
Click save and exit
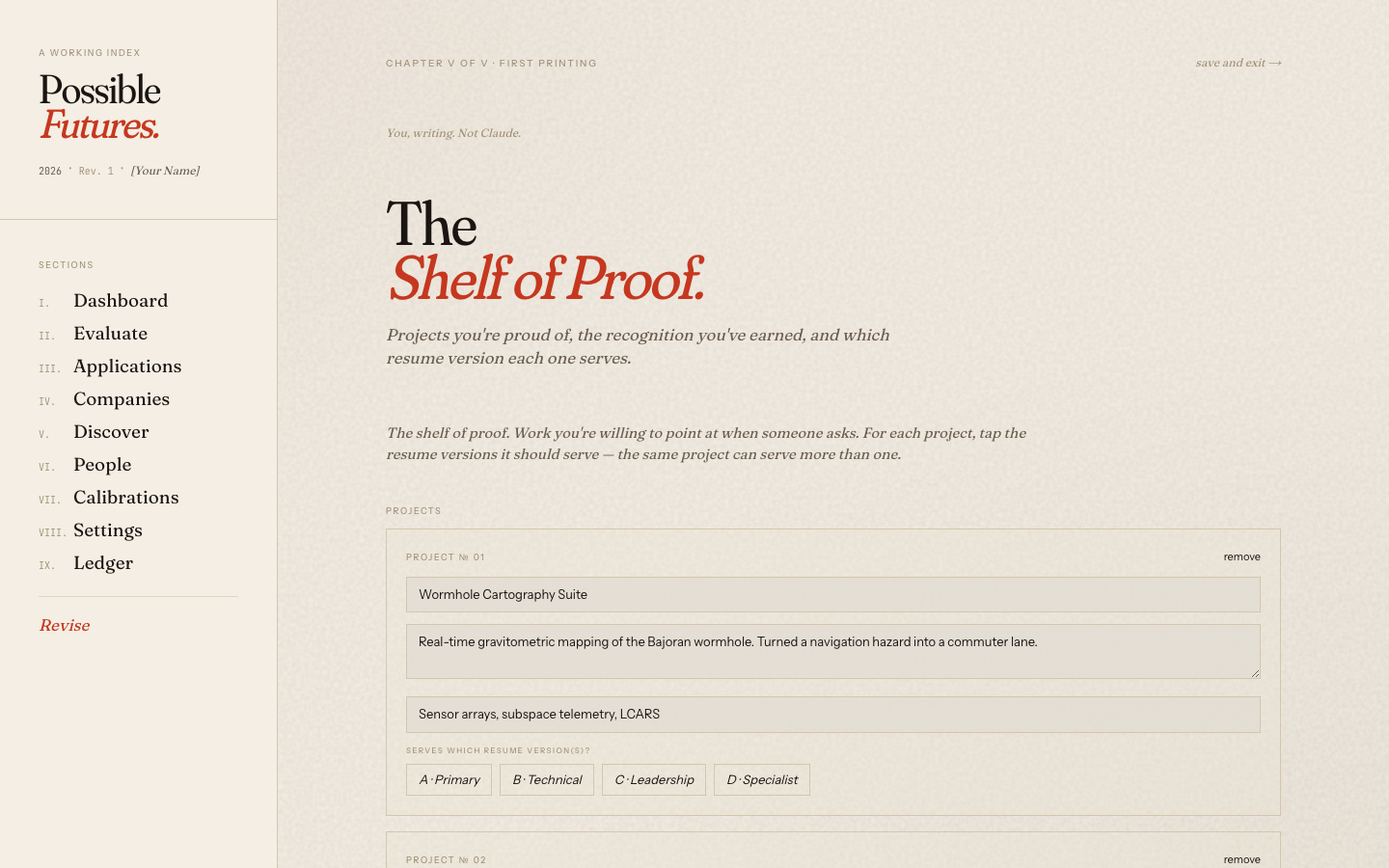(x=1238, y=63)
